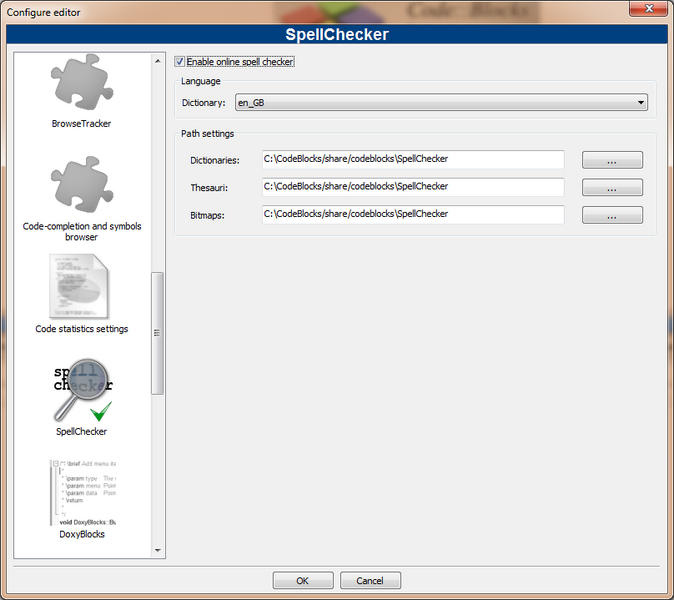Open the Code statistics settings icon
The image size is (674, 600).
[x=79, y=286]
